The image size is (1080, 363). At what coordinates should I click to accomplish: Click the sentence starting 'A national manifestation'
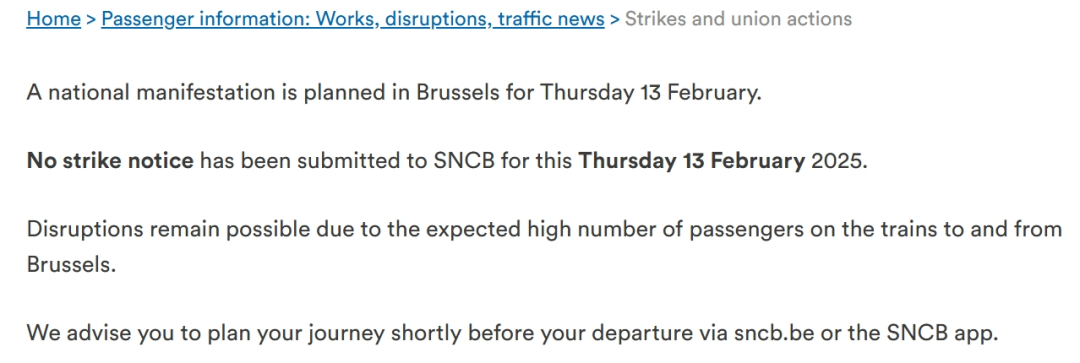pos(394,92)
